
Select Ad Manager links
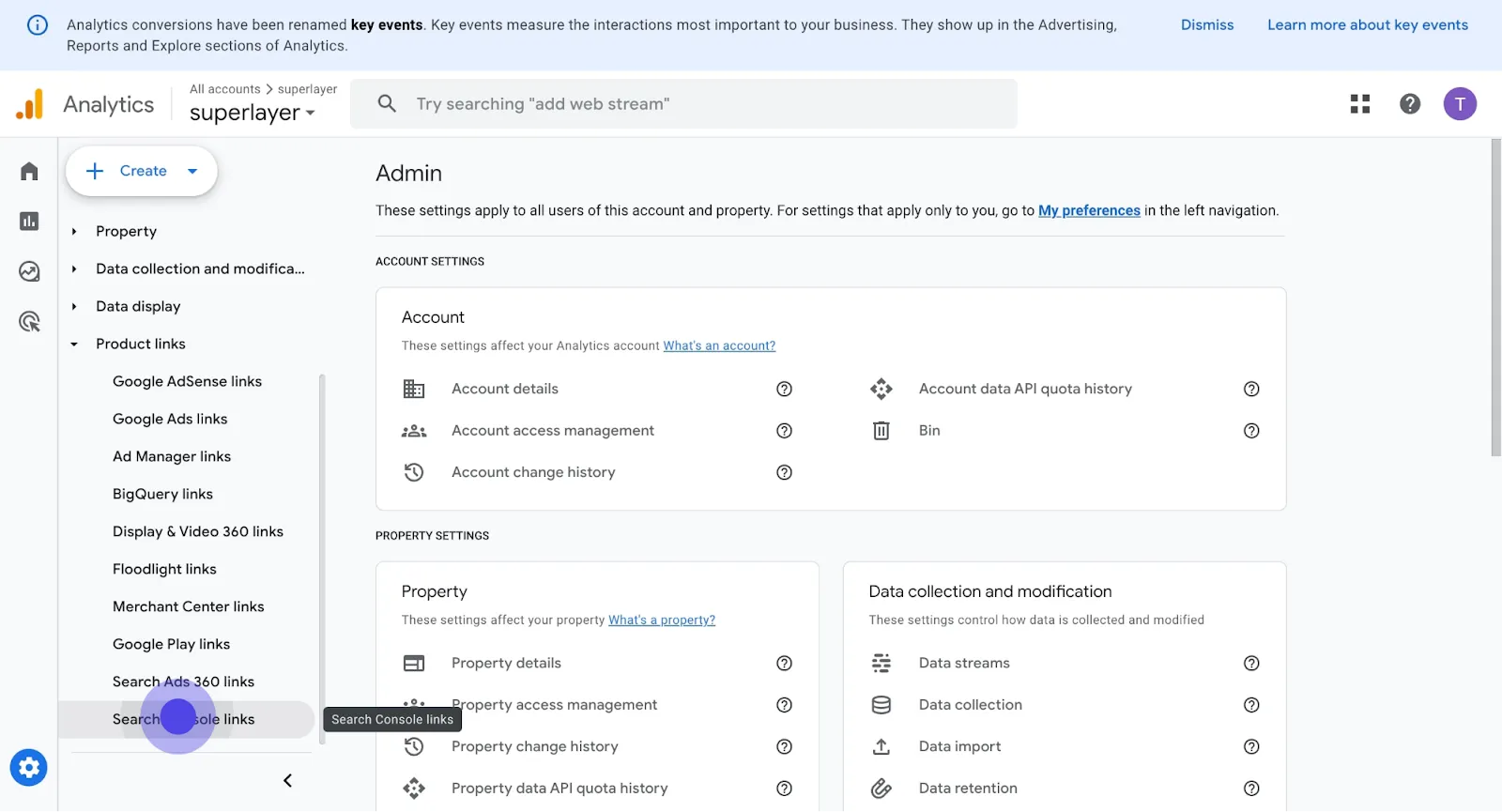[x=172, y=457]
